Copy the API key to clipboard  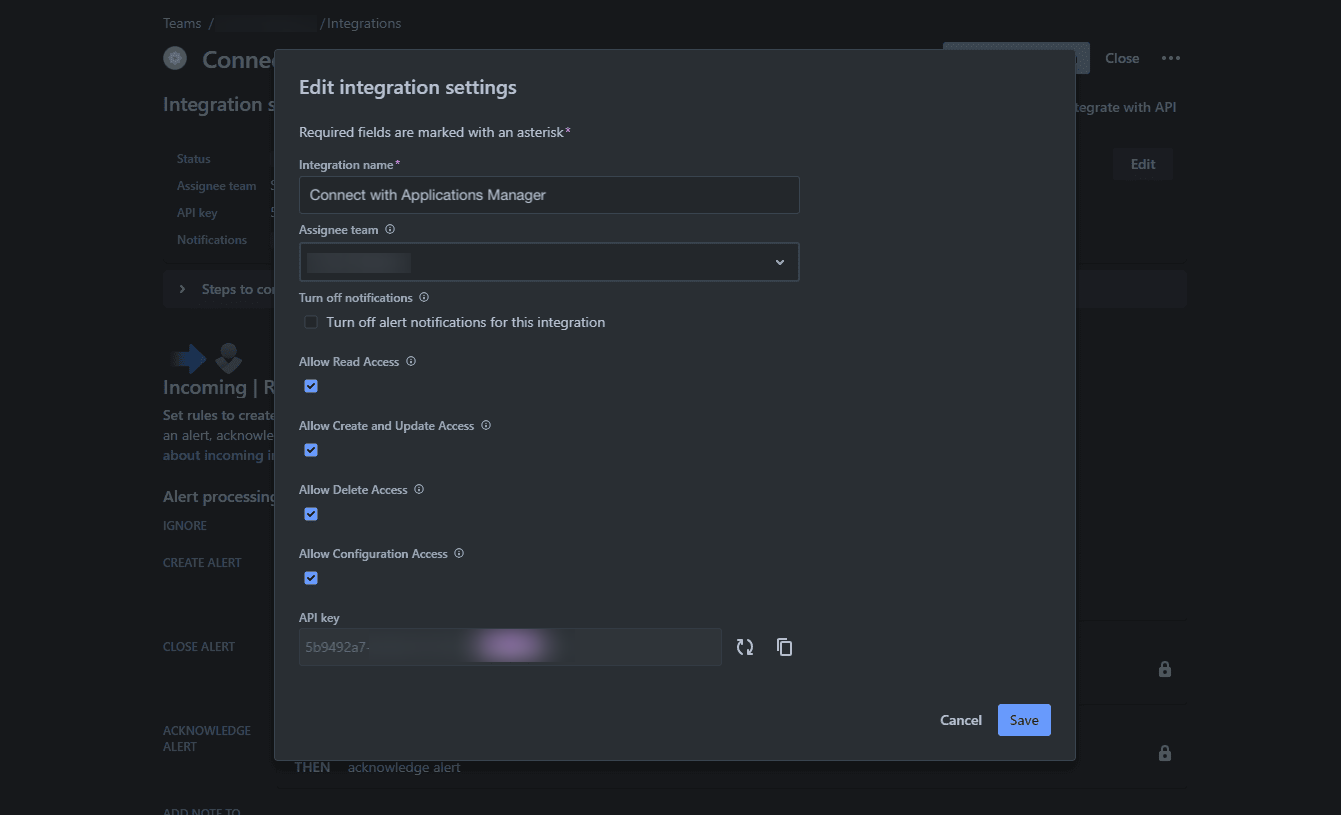(784, 647)
